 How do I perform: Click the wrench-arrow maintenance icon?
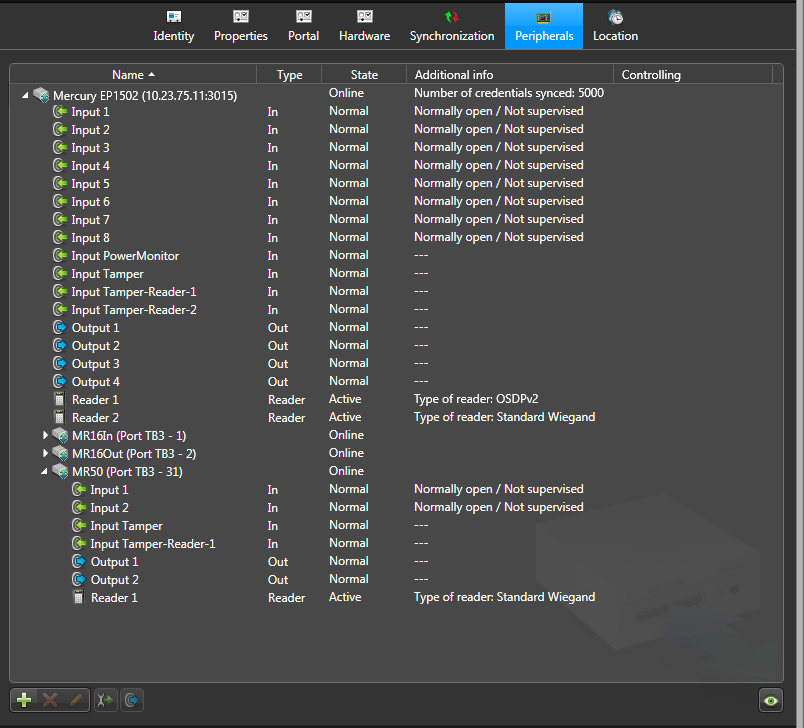click(x=105, y=700)
